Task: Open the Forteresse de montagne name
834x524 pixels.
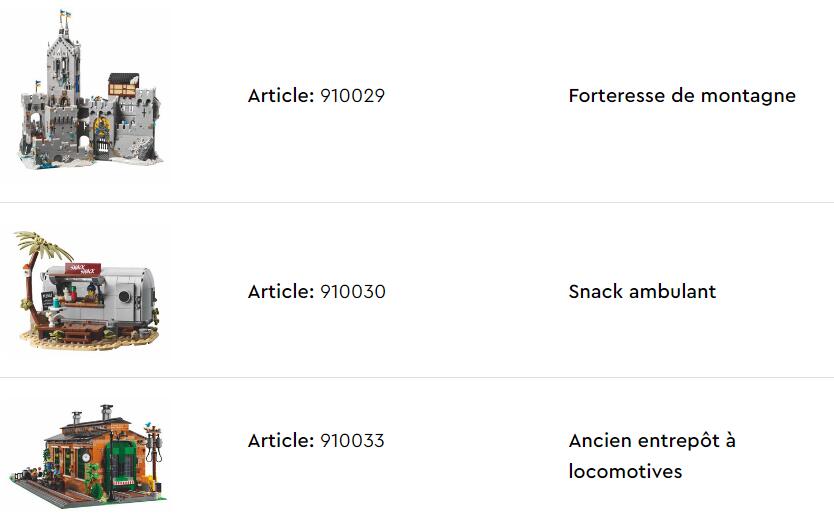Action: click(682, 96)
